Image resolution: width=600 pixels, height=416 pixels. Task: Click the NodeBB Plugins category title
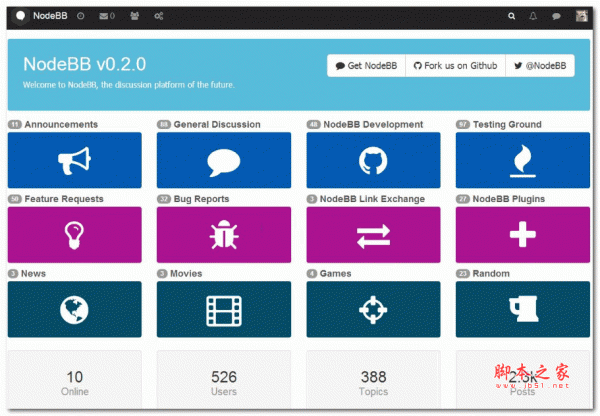pyautogui.click(x=509, y=199)
